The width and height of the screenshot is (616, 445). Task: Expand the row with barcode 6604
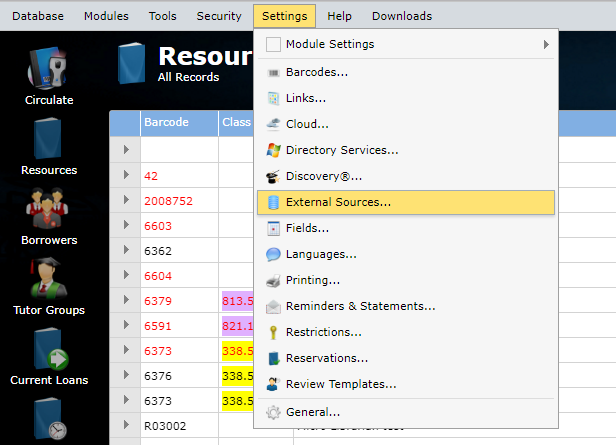coord(126,275)
